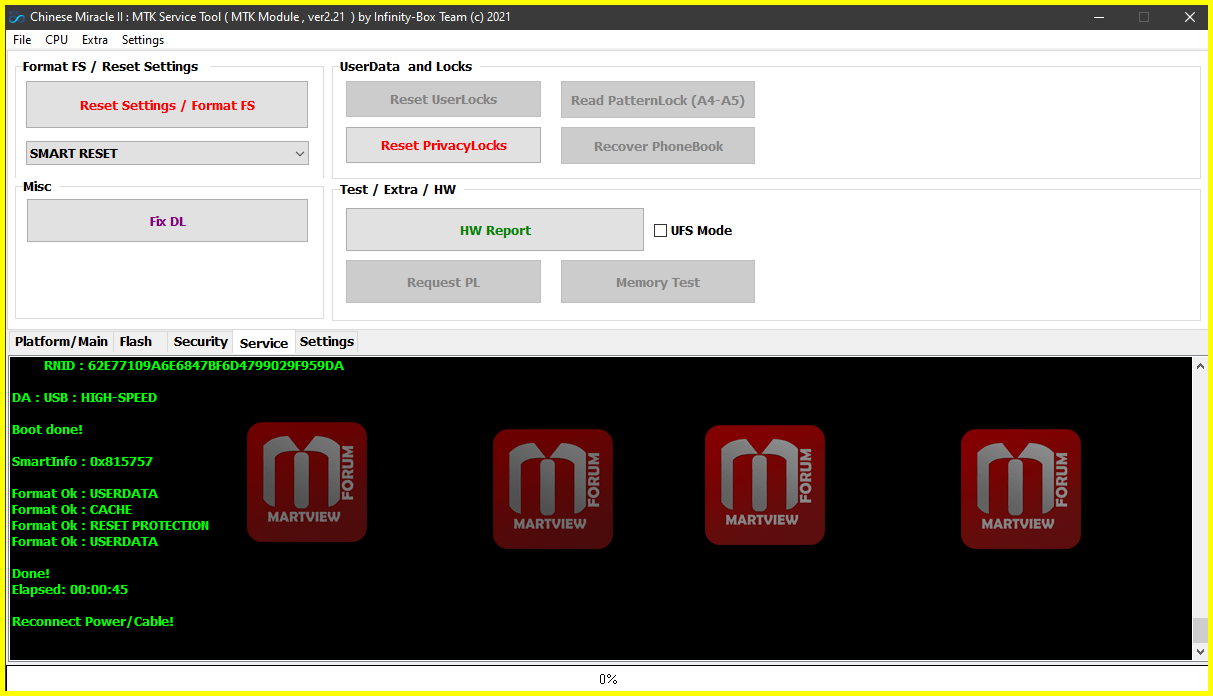Click the Fix DL button

167,221
